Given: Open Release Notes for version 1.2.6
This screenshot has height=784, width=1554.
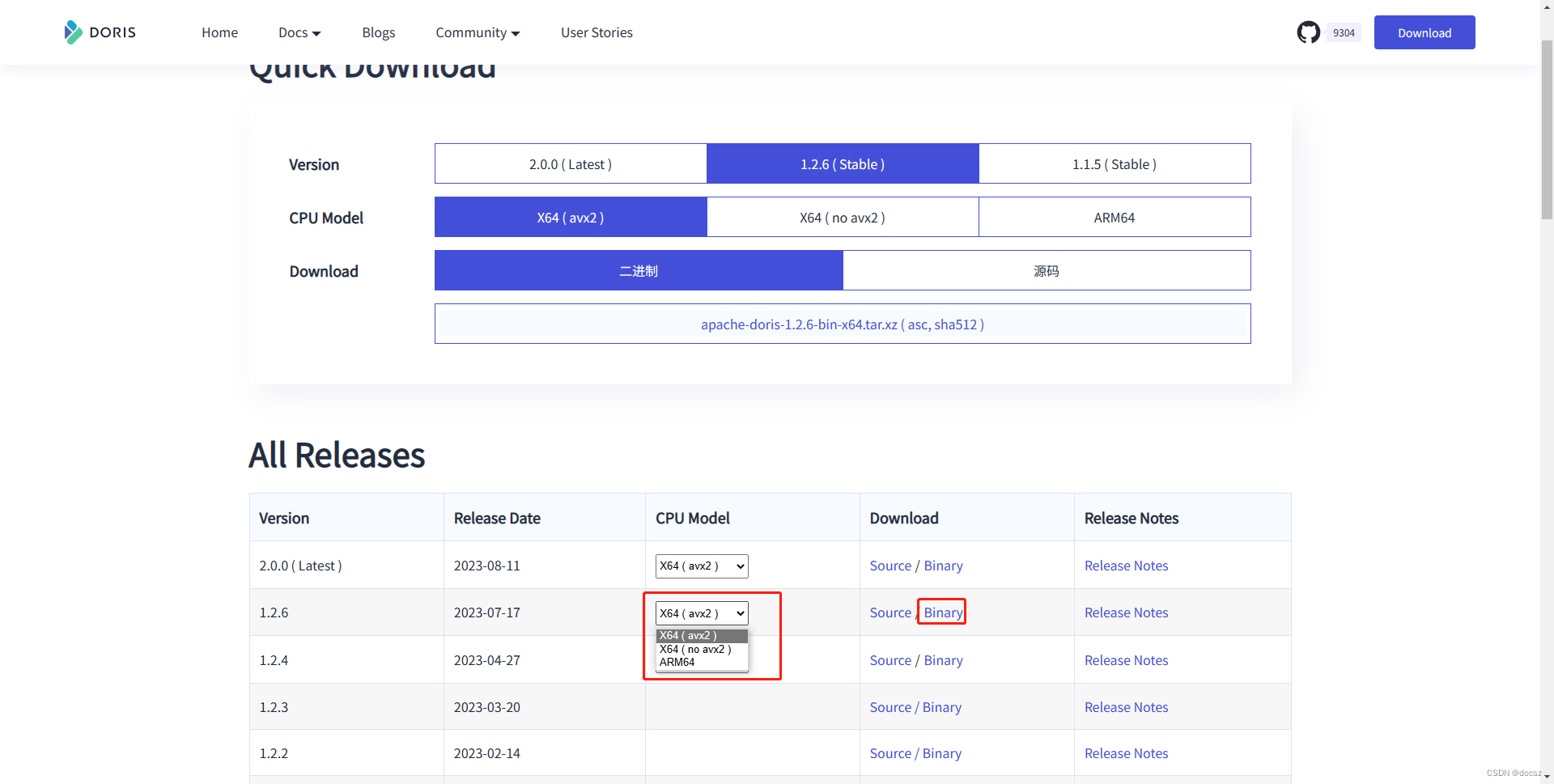Looking at the screenshot, I should click(x=1126, y=612).
